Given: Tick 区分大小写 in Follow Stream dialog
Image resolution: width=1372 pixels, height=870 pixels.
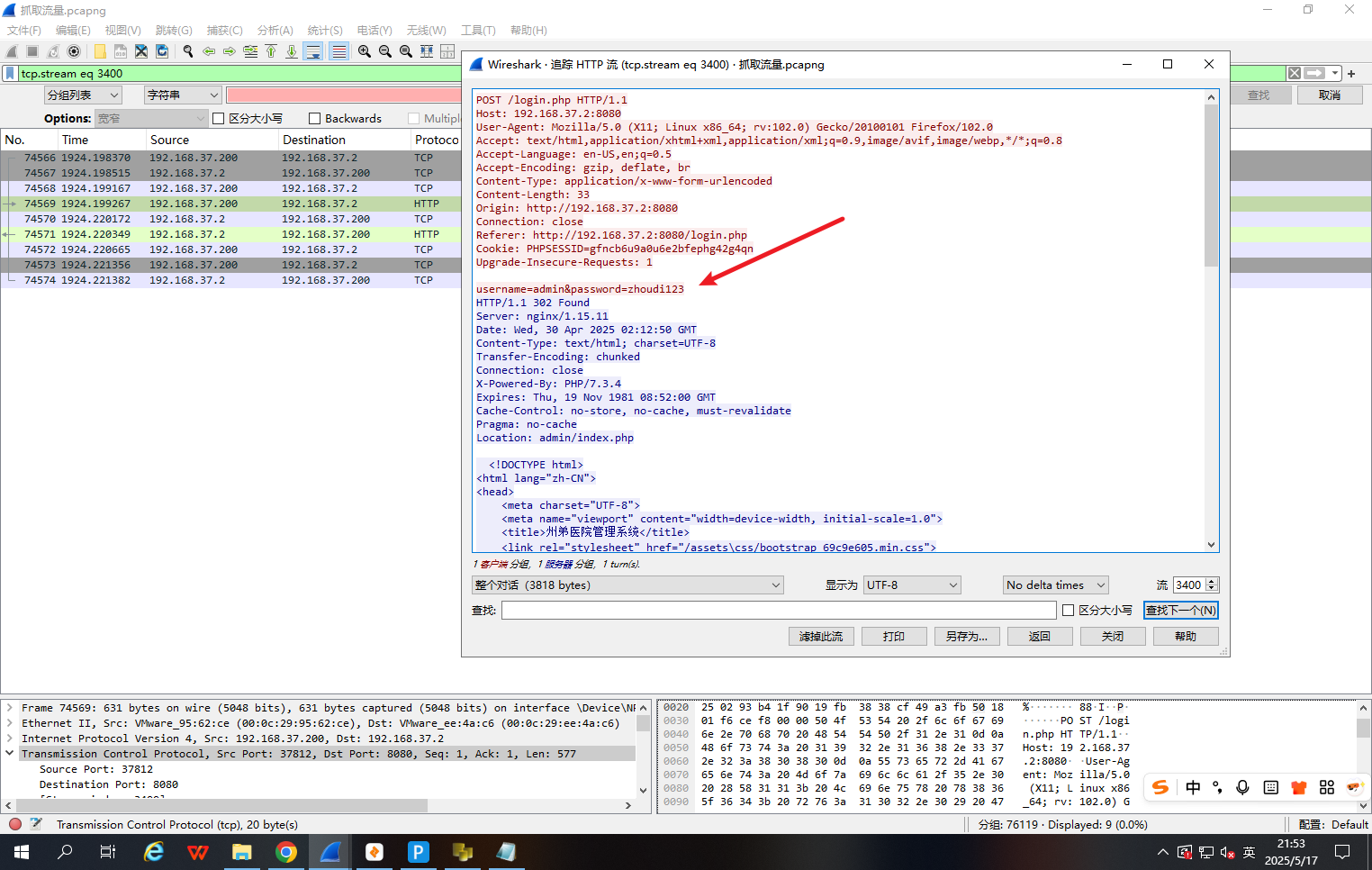Looking at the screenshot, I should point(1068,611).
